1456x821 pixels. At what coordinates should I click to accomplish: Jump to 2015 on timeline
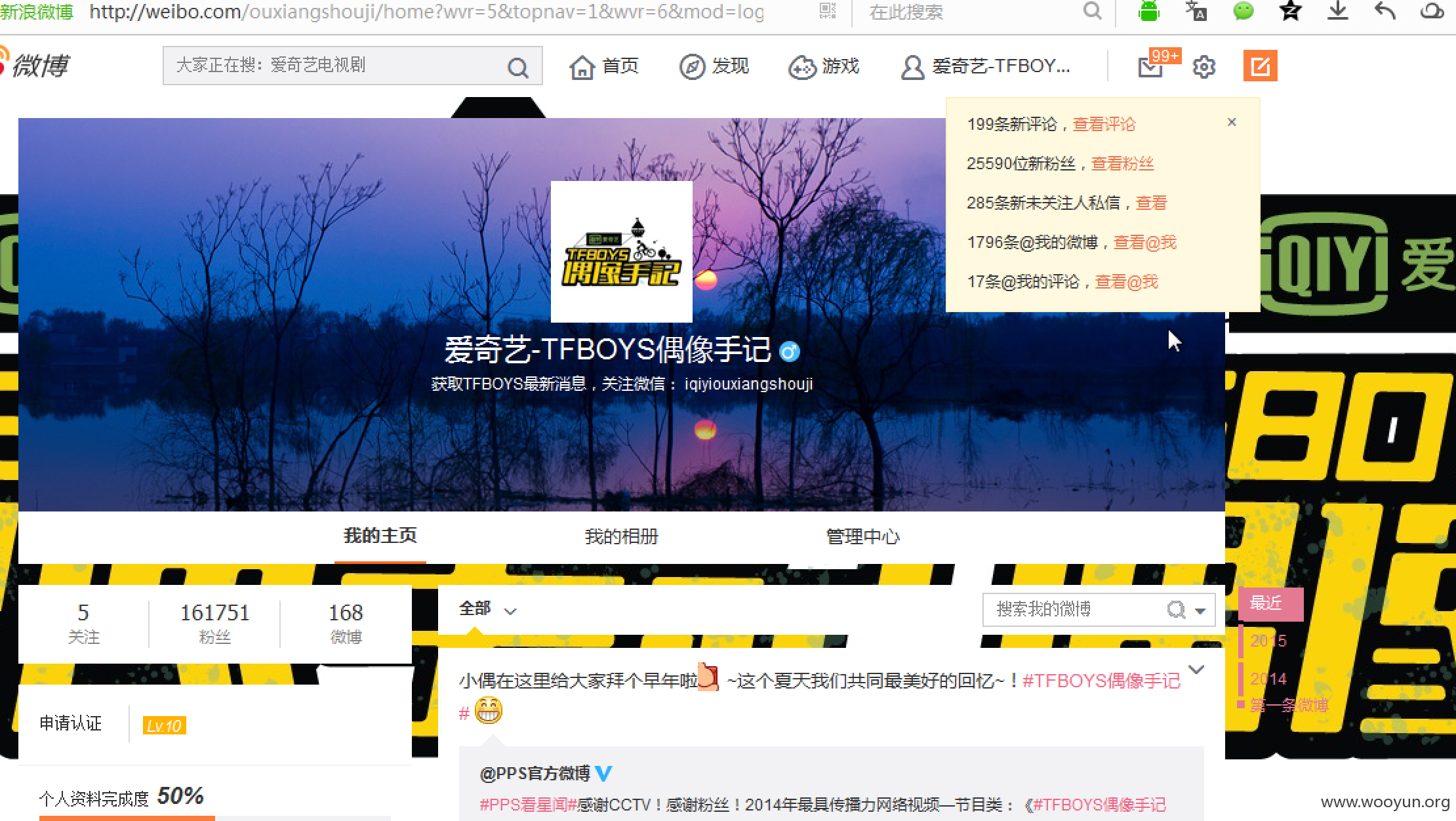(x=1268, y=641)
